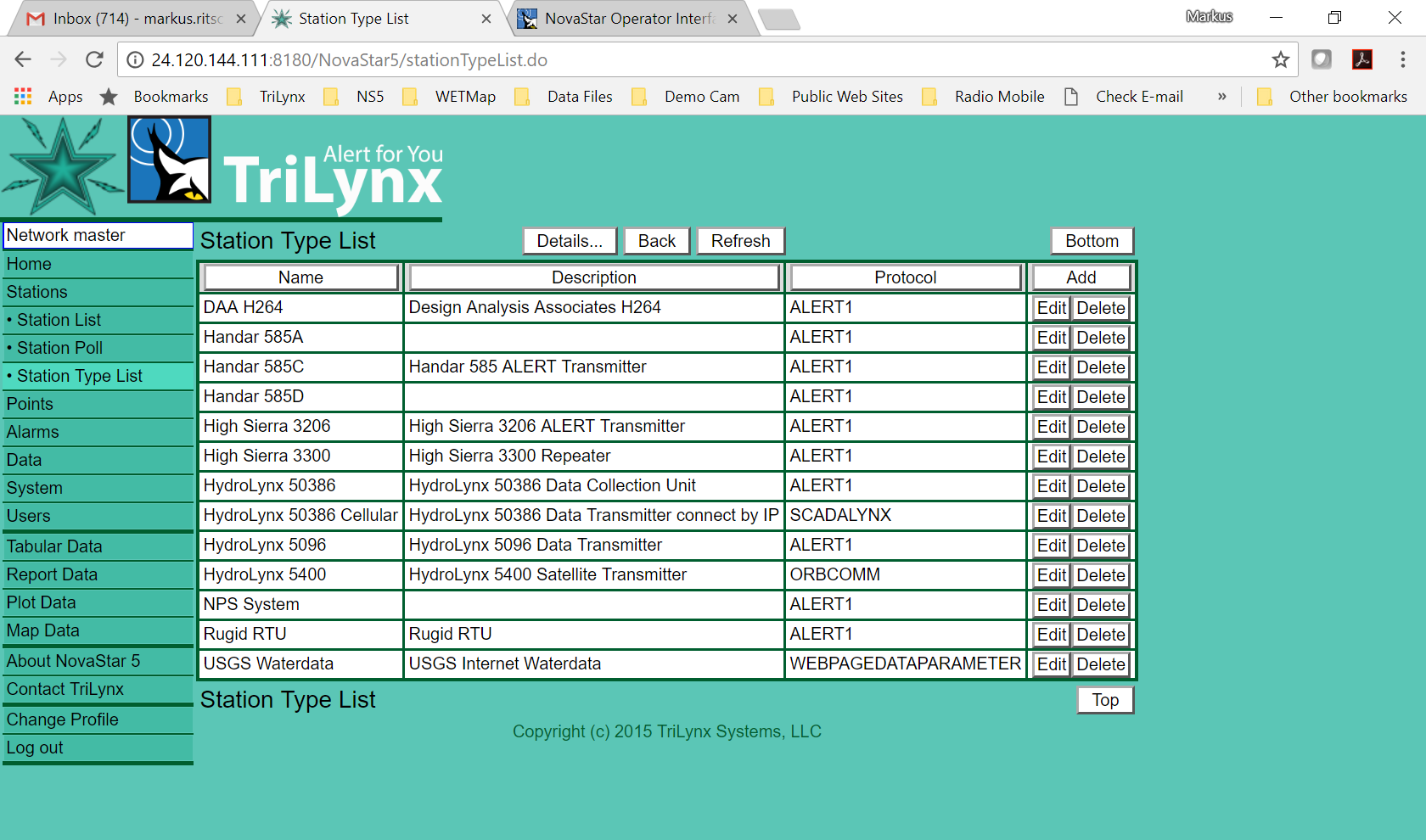
Task: Delete the USGS Waterdata row
Action: (1101, 664)
